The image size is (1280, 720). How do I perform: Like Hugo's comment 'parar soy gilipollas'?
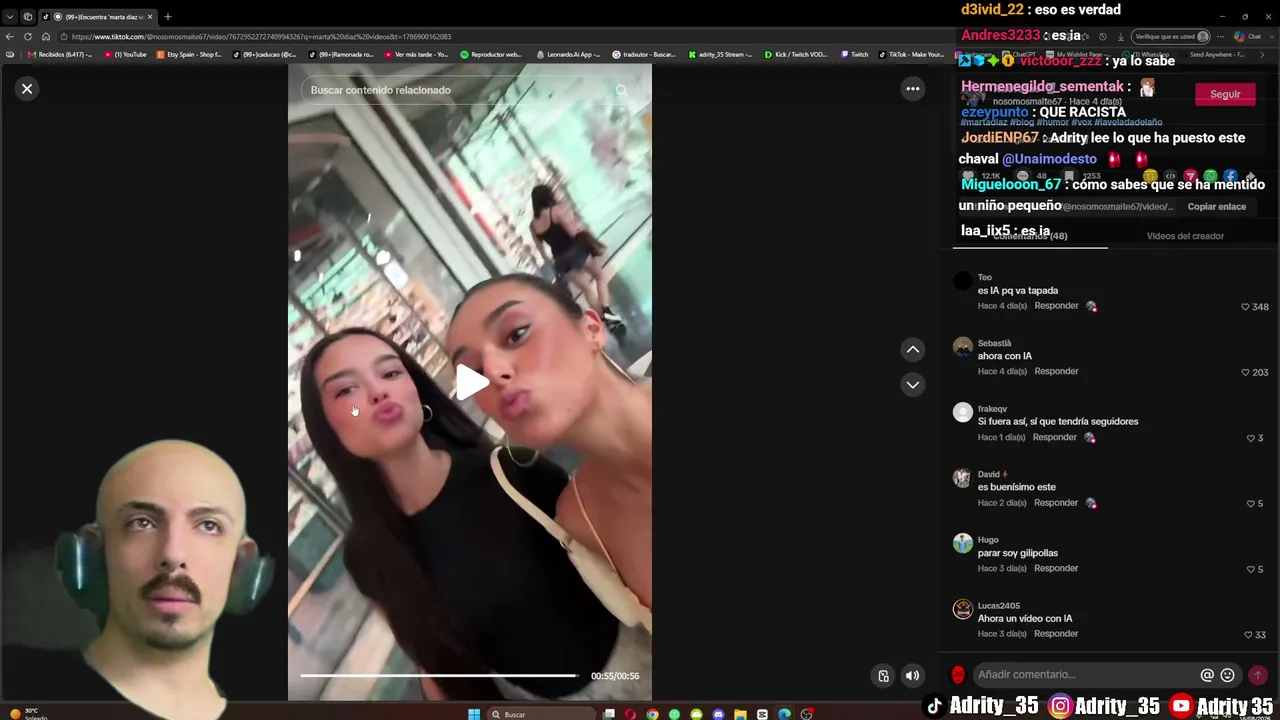coord(1251,569)
